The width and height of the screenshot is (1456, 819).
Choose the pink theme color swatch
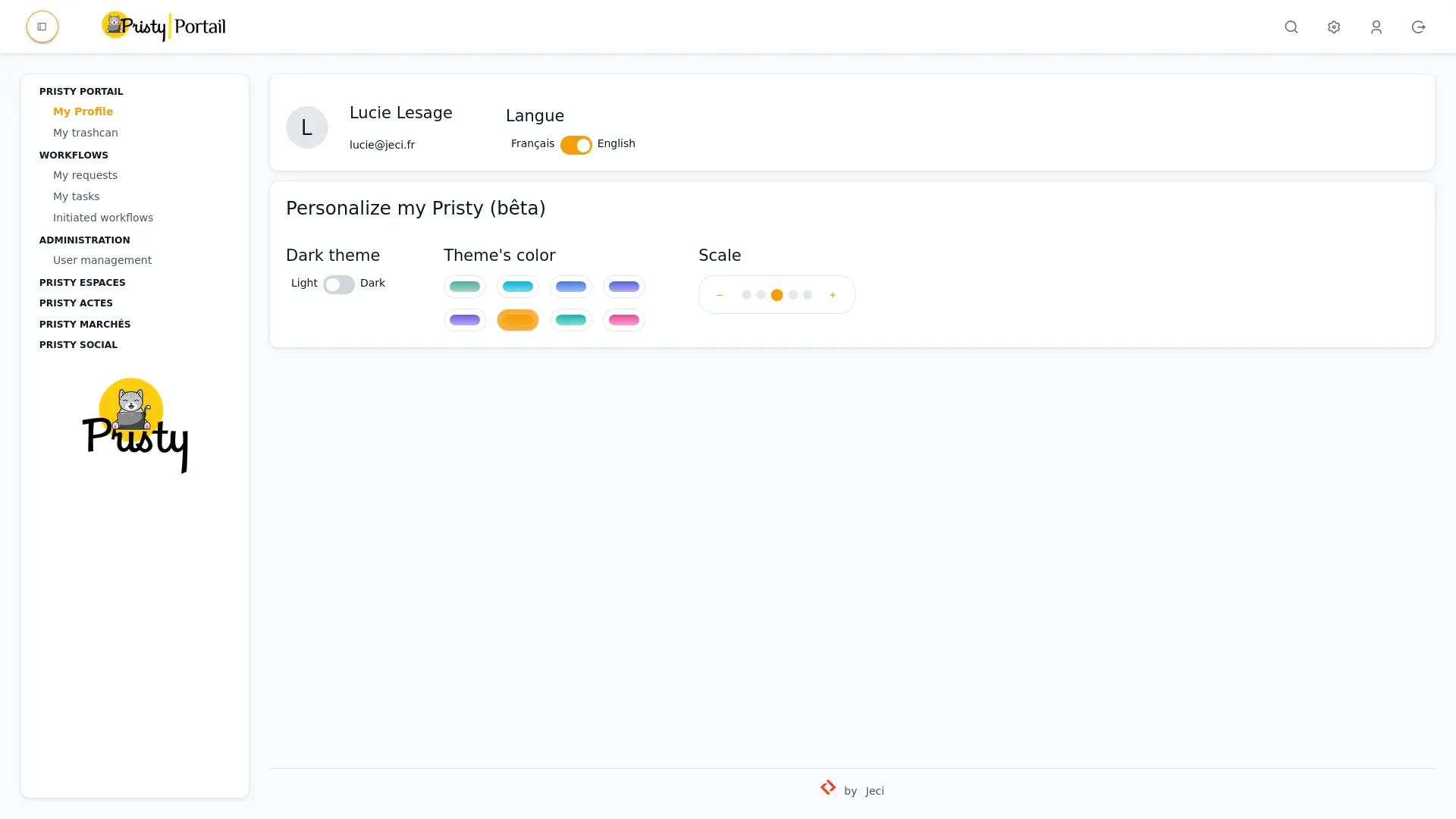(x=623, y=320)
